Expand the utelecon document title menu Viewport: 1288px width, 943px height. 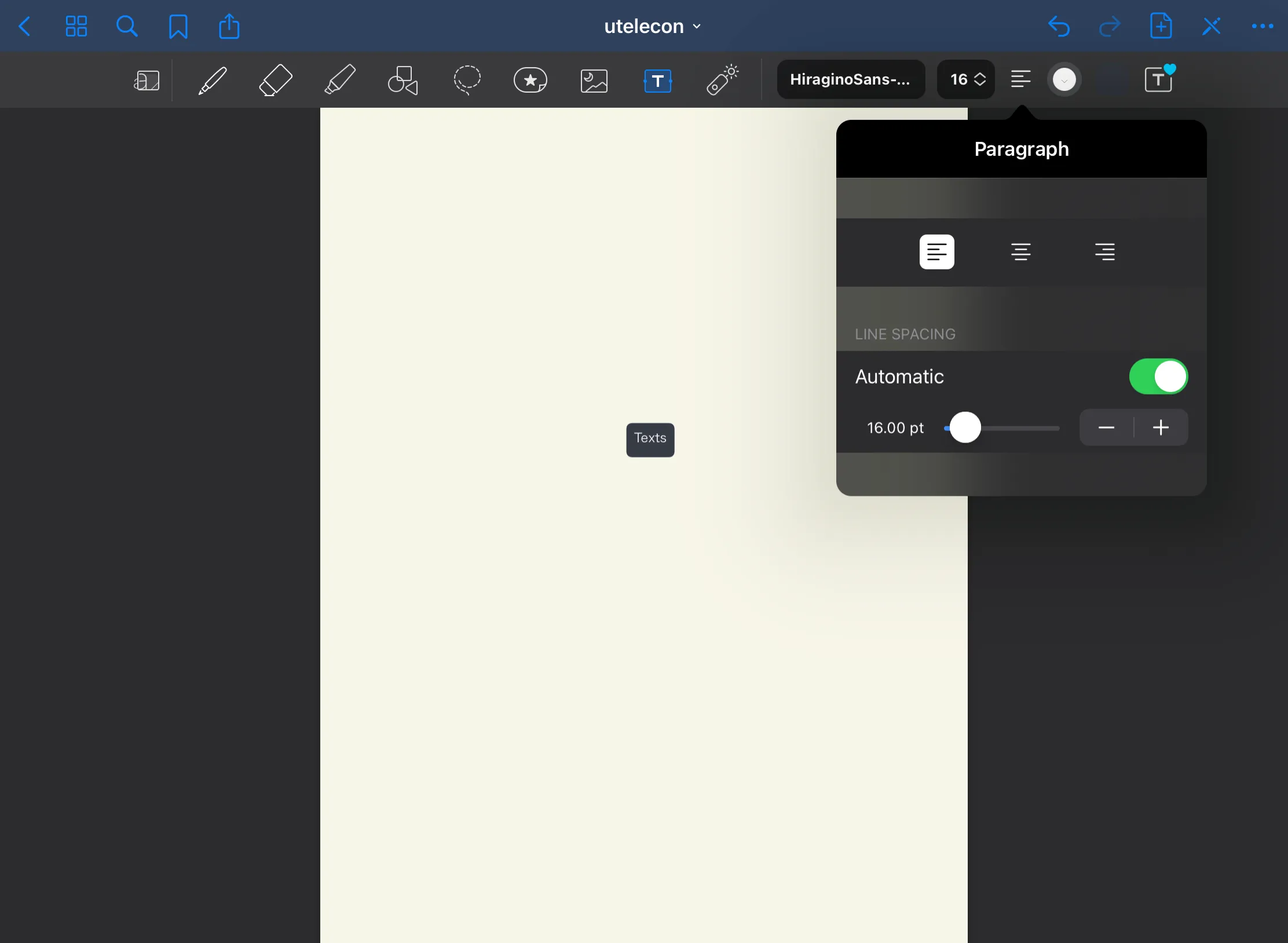[652, 27]
